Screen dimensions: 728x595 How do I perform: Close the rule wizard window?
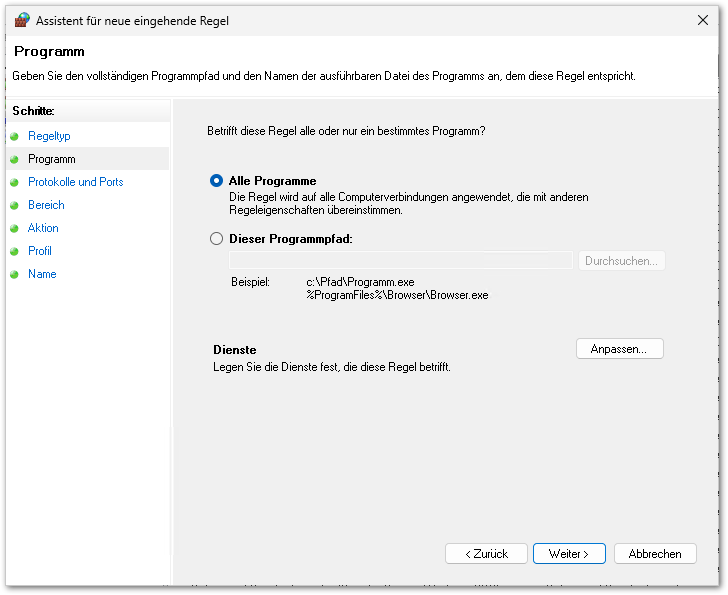(x=700, y=20)
